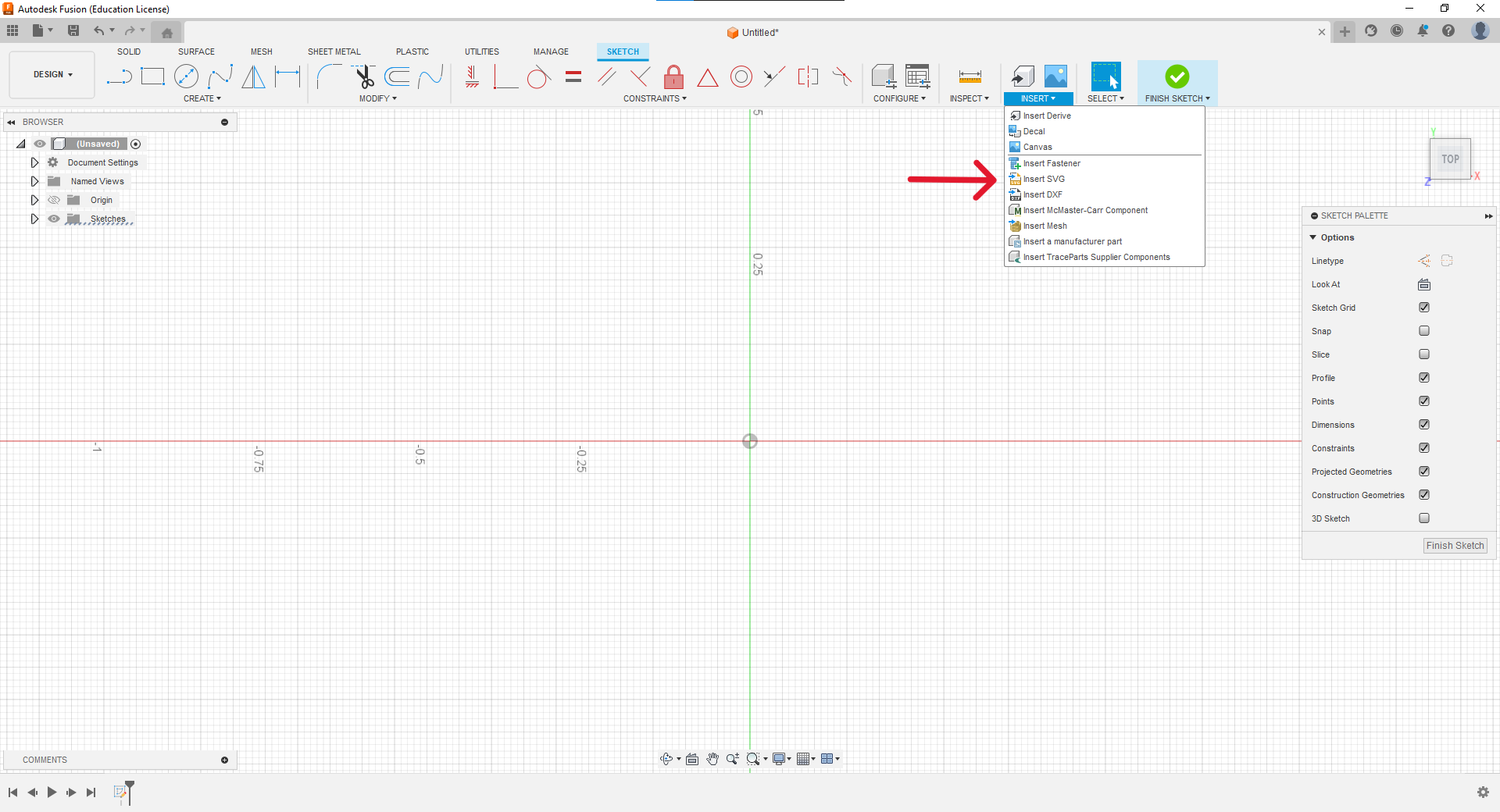Choose Insert Mesh from menu

point(1104,226)
